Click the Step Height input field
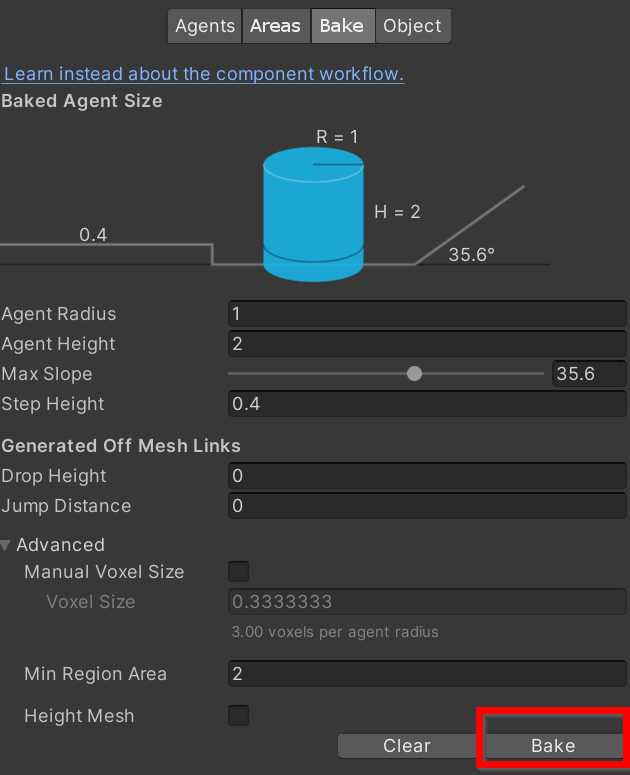This screenshot has height=775, width=630. pyautogui.click(x=427, y=404)
